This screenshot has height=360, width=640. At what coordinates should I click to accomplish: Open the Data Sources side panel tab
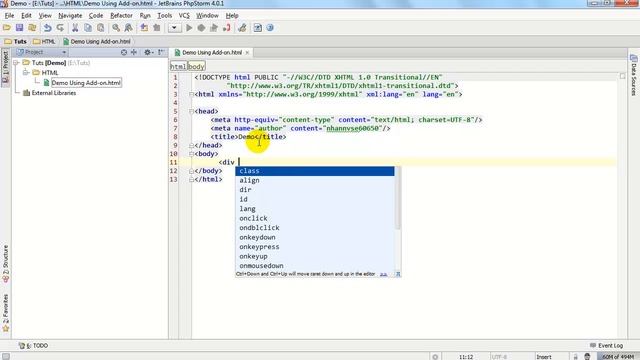pos(633,76)
